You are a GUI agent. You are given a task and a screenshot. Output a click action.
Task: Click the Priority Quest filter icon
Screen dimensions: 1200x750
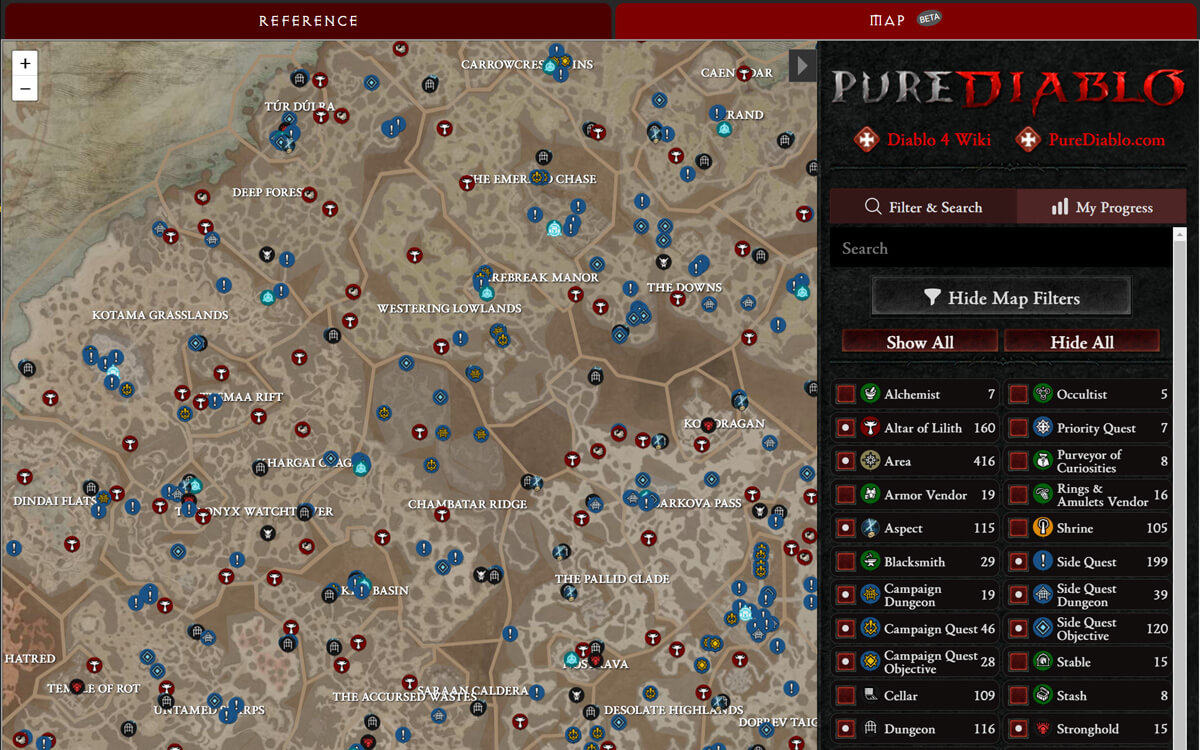[1043, 428]
